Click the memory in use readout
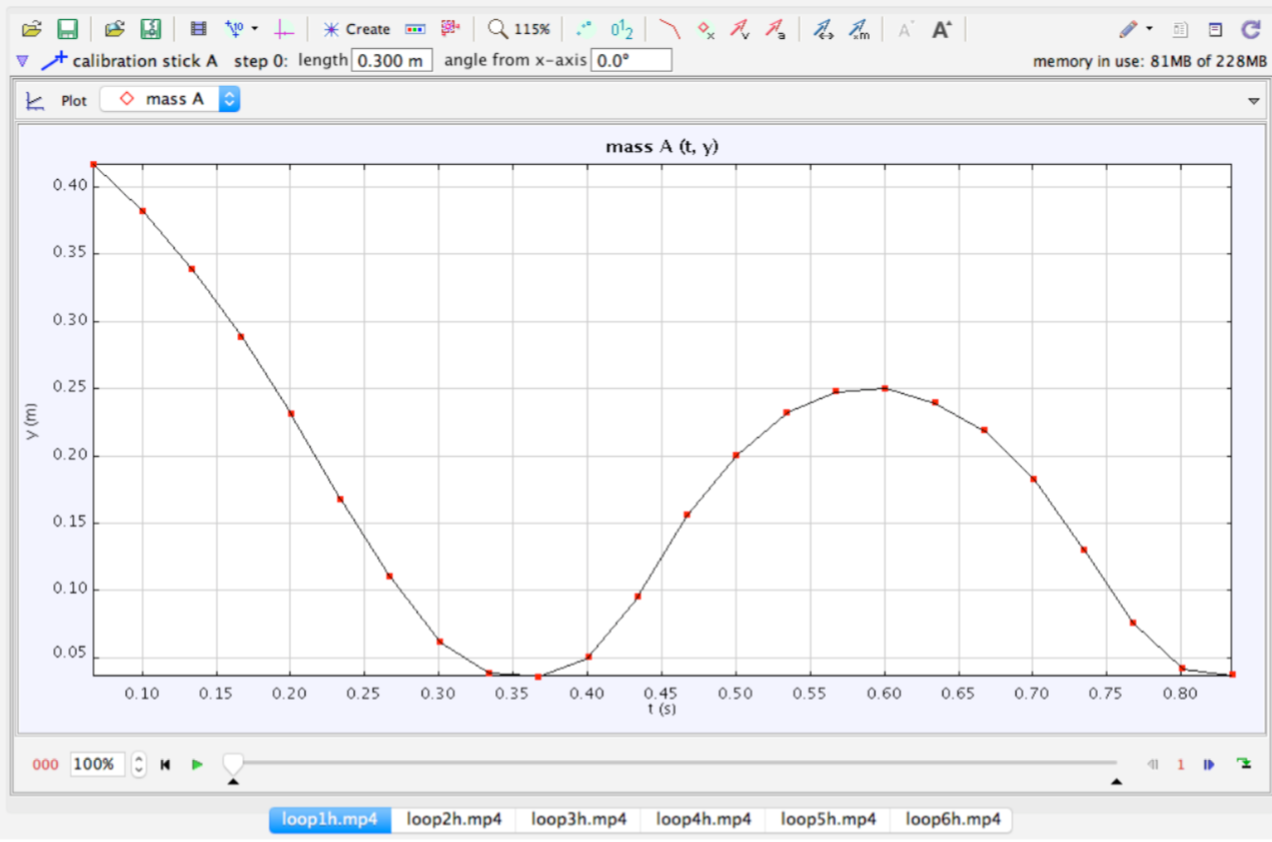1272x842 pixels. point(1149,62)
